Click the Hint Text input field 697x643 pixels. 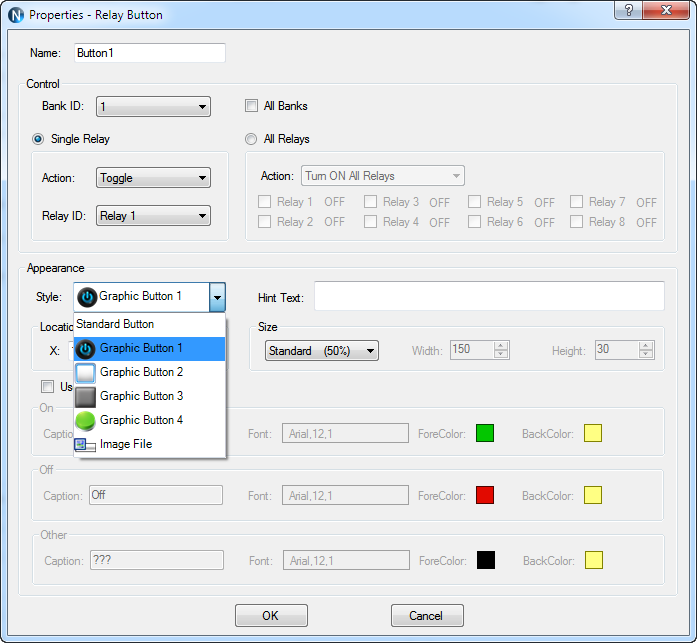click(x=489, y=296)
